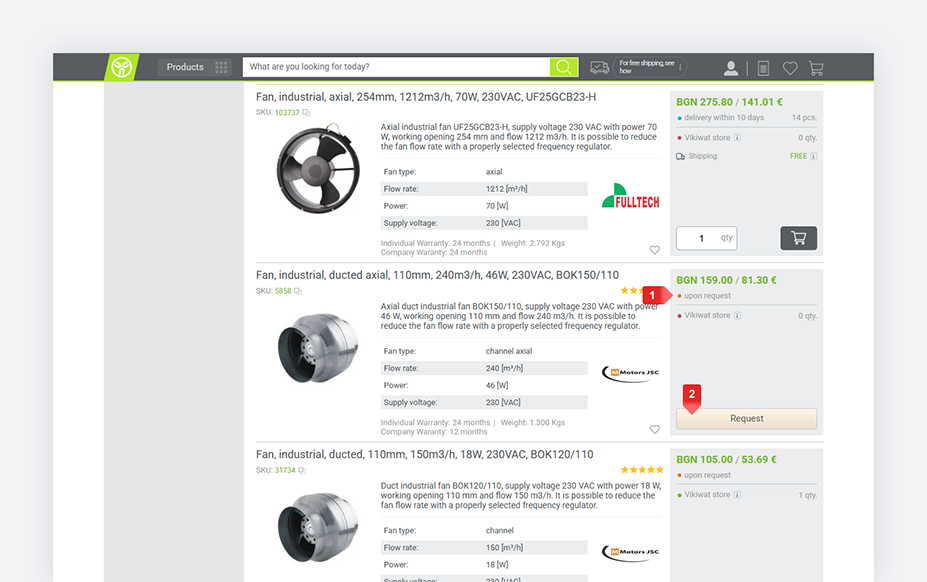Click the Vikiwat logo in the header

pos(122,67)
